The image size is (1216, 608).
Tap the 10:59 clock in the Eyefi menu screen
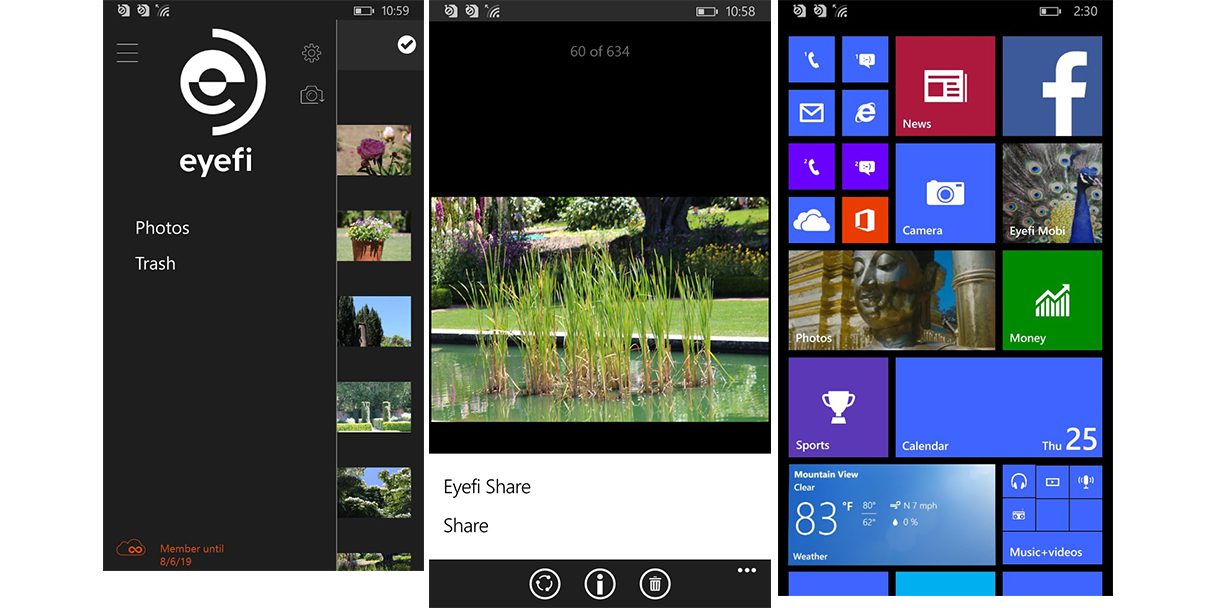pyautogui.click(x=395, y=11)
